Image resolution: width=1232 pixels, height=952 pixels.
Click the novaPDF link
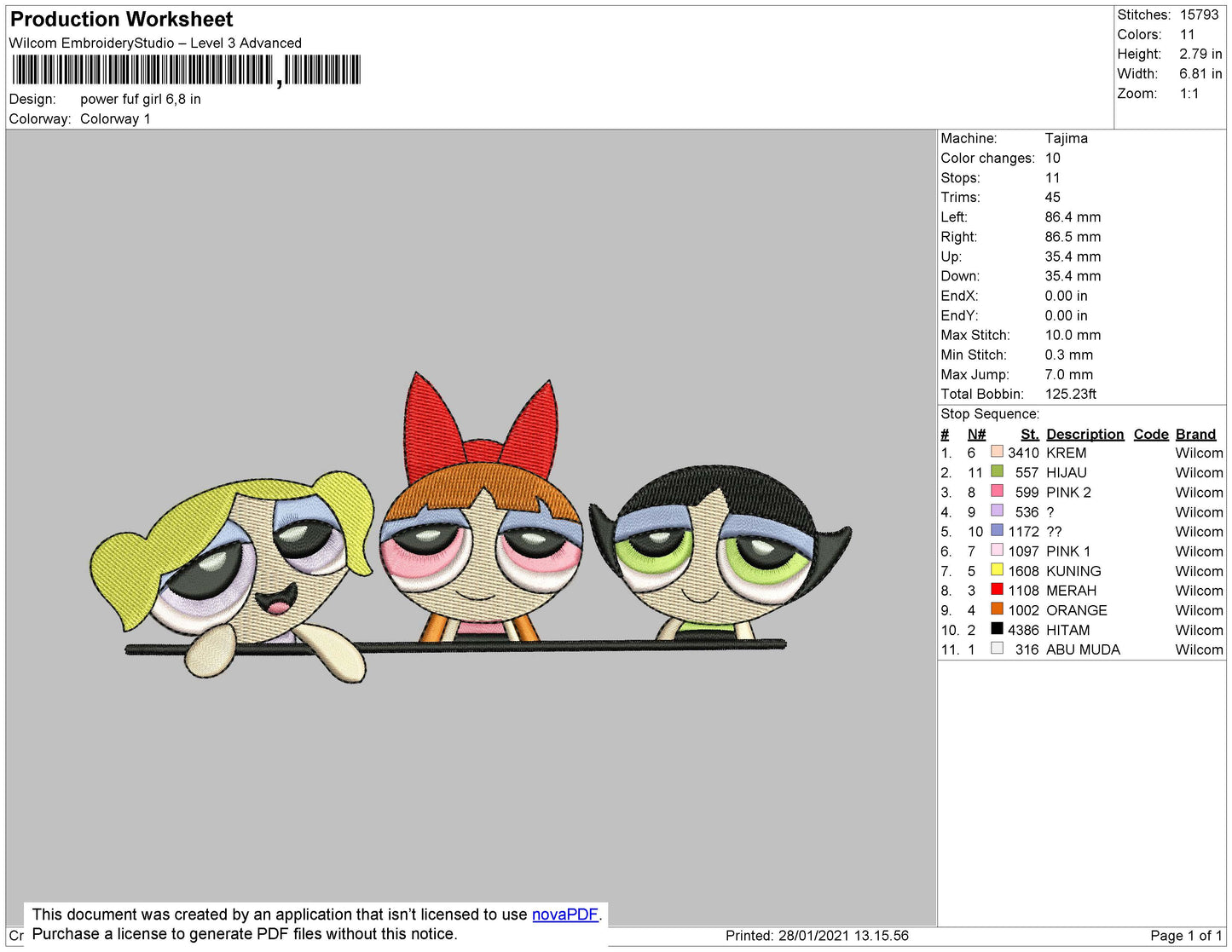click(x=565, y=914)
